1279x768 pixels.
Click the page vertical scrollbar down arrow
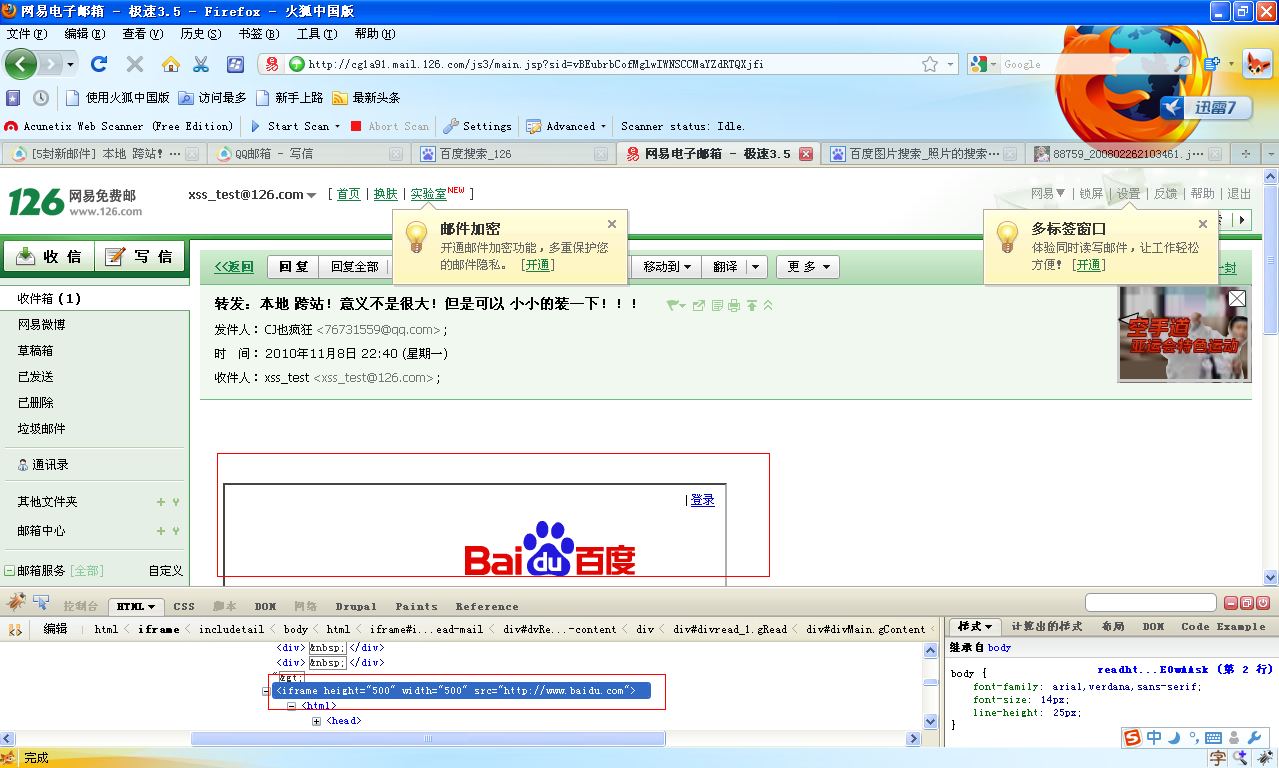(1271, 577)
